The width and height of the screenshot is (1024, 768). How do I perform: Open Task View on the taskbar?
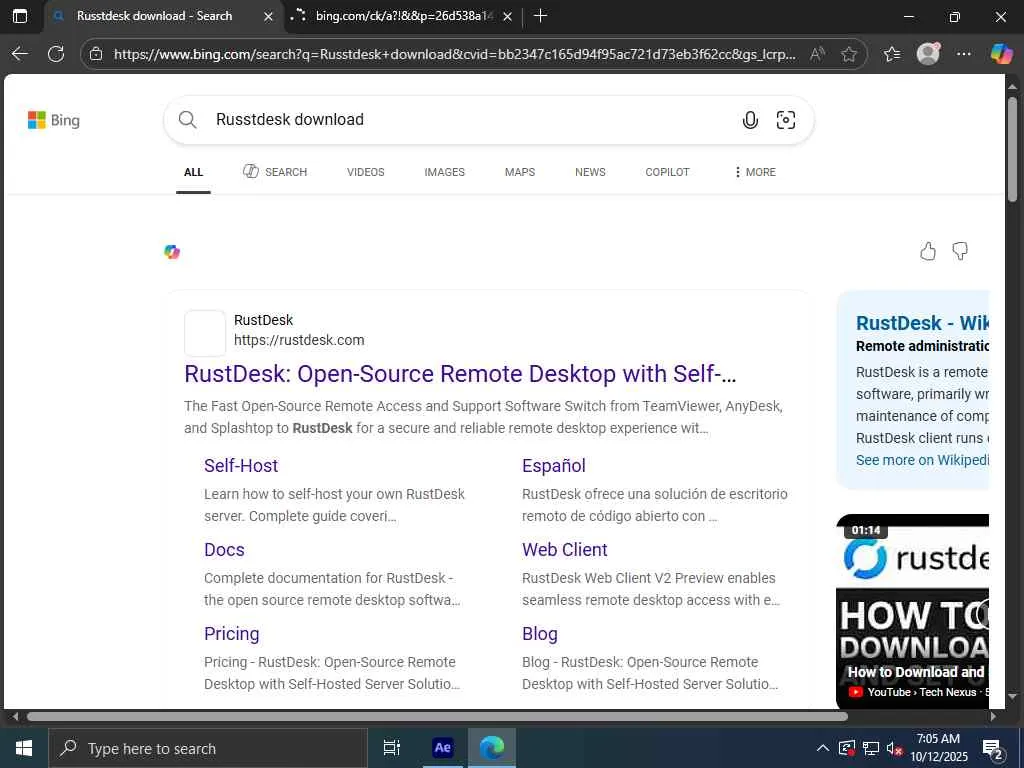[x=391, y=748]
